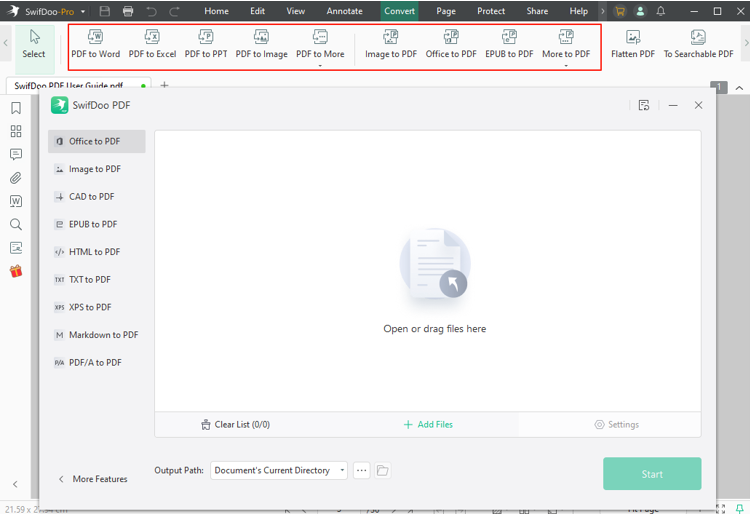750x514 pixels.
Task: Run To Searchable PDF tool
Action: click(x=698, y=44)
